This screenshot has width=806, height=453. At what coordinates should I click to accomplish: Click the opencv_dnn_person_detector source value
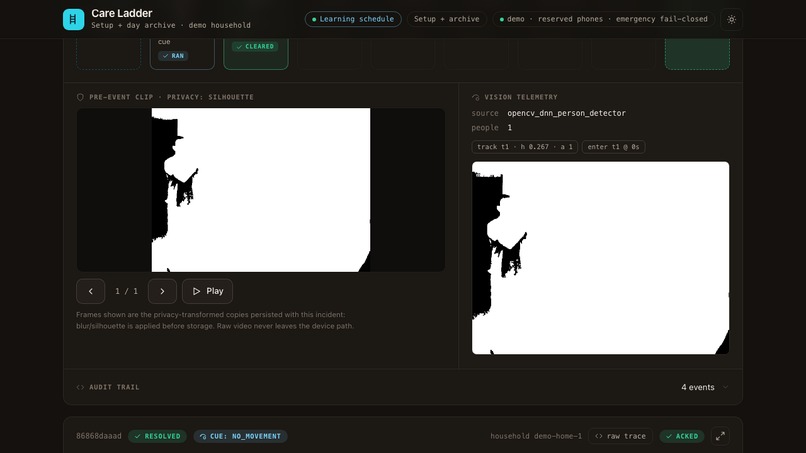[x=566, y=113]
